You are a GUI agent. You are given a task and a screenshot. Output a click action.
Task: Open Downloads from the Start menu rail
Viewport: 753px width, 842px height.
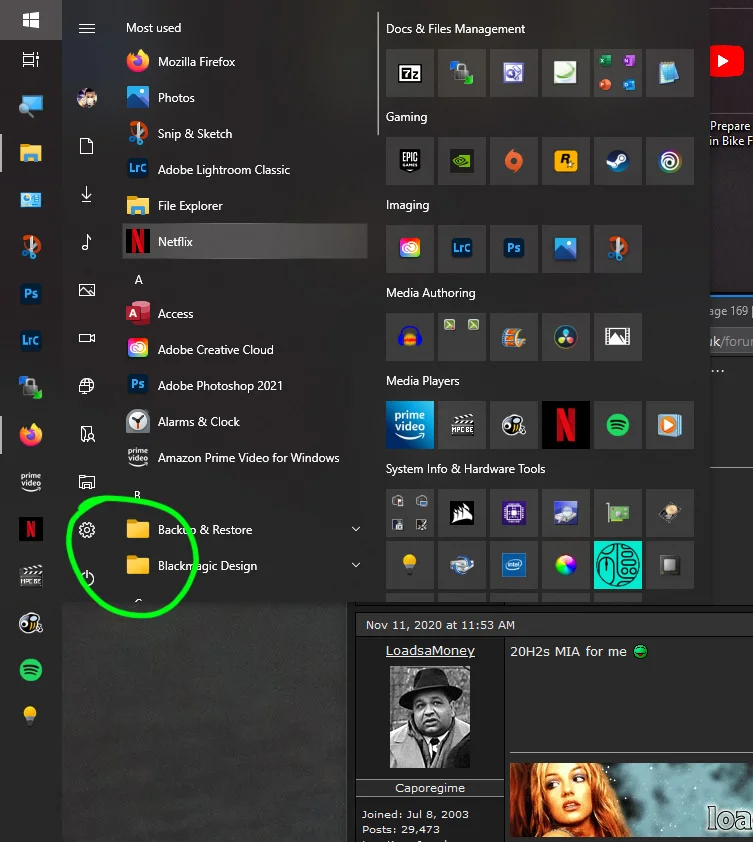[86, 194]
